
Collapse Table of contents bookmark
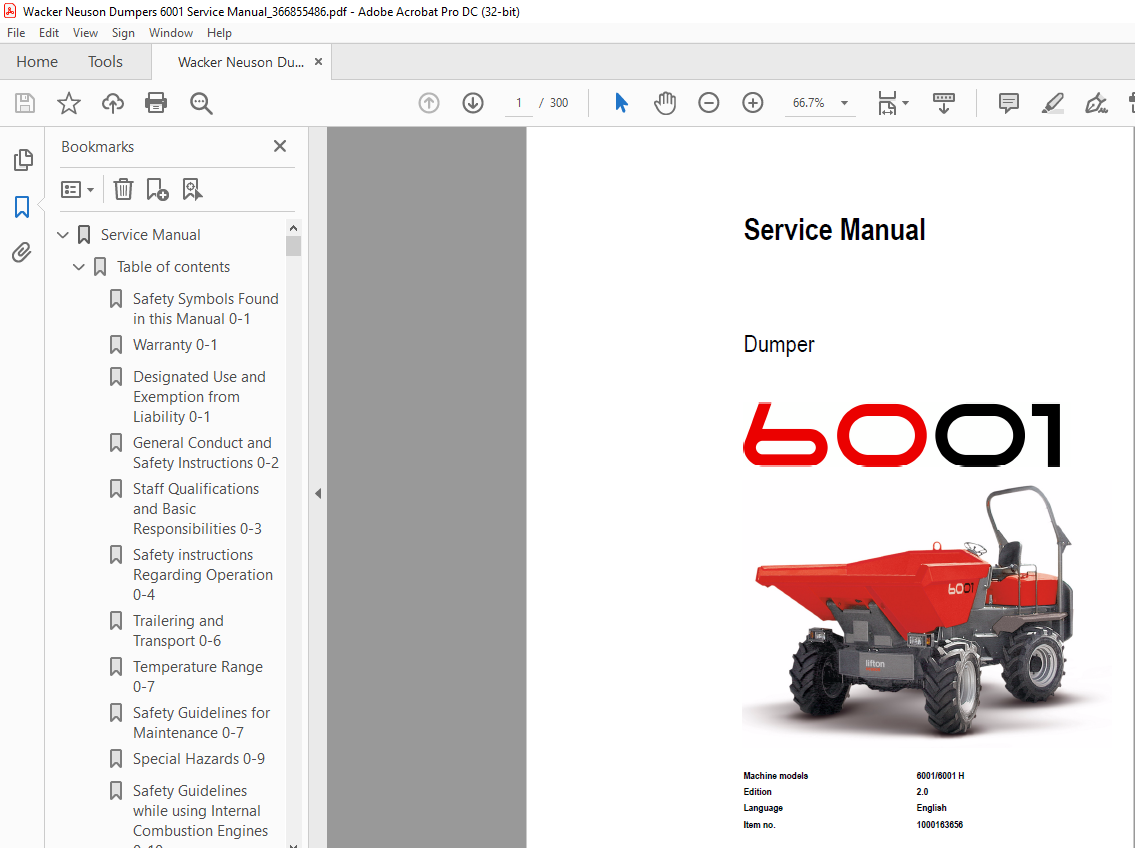click(79, 267)
